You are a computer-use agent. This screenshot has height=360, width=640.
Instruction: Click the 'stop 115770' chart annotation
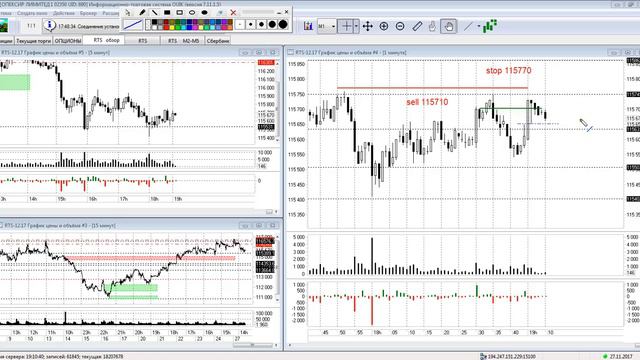(x=509, y=71)
